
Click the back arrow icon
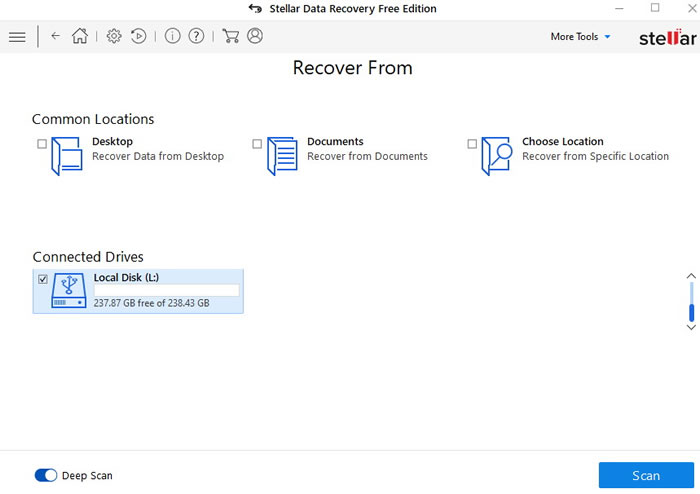(x=55, y=37)
